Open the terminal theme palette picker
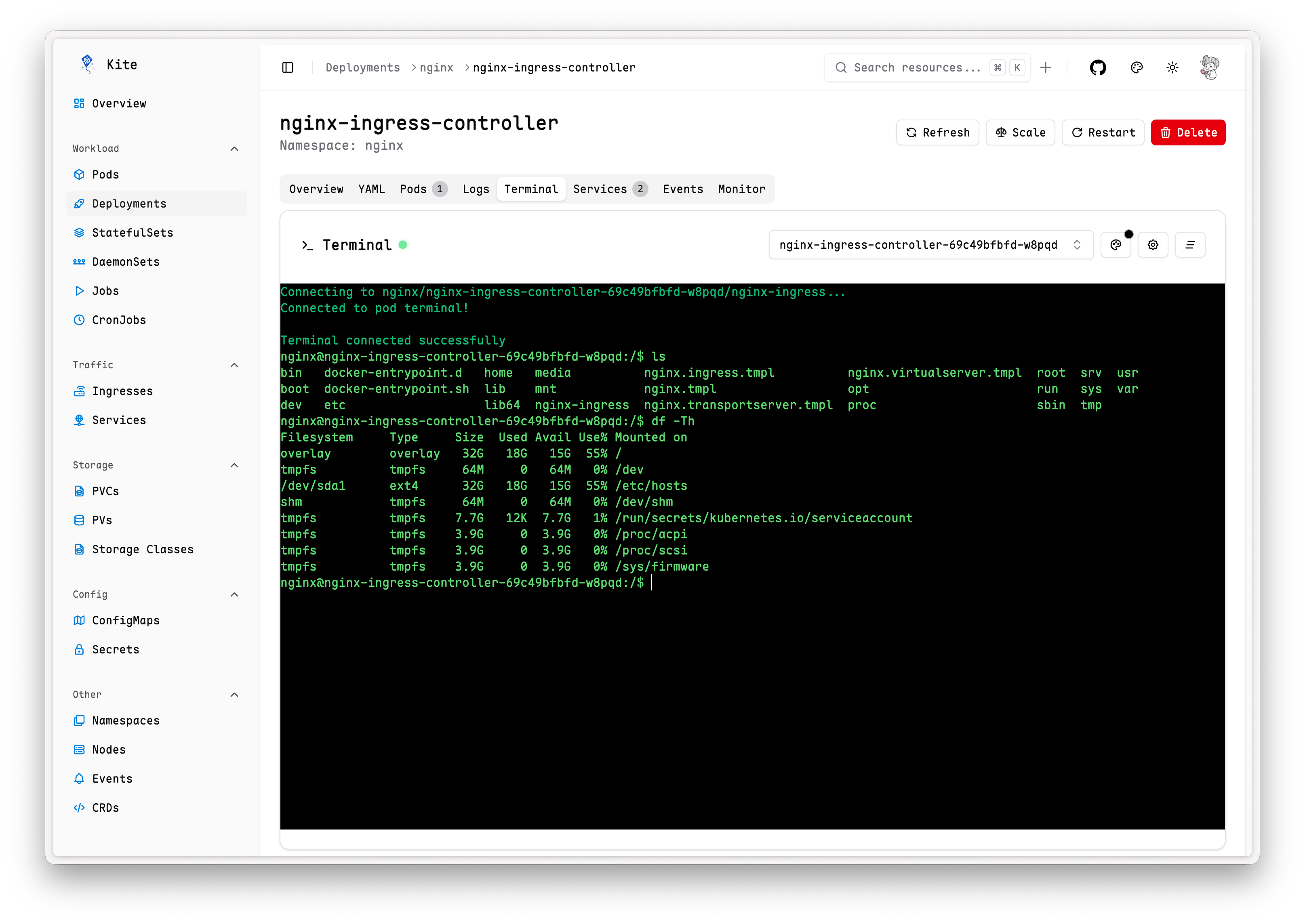 (1116, 245)
